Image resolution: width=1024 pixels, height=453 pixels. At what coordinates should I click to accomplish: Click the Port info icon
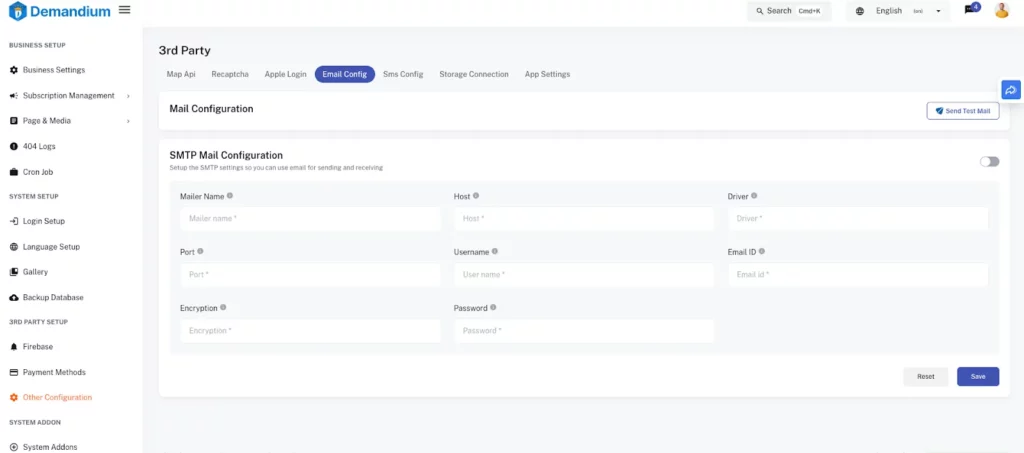coord(200,251)
